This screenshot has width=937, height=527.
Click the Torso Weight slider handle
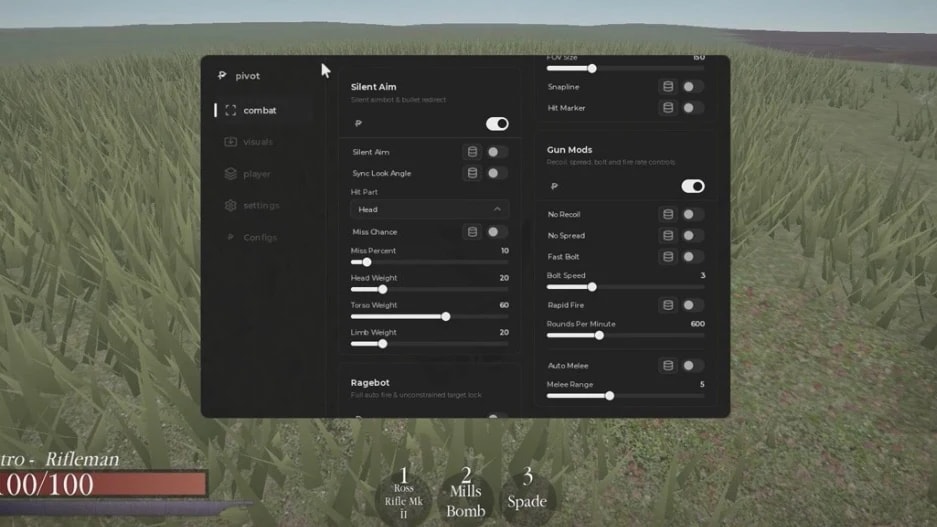446,317
